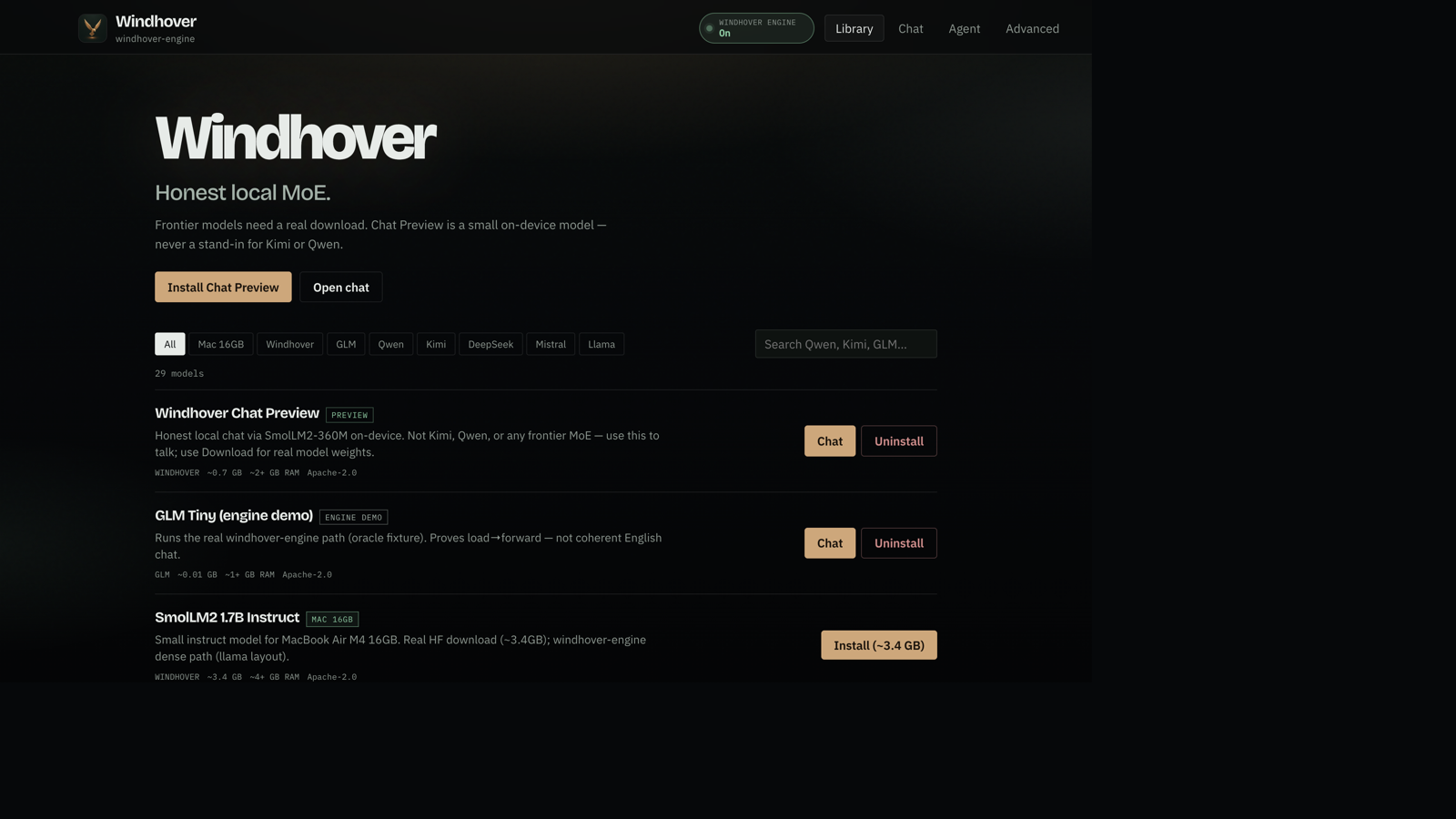The height and width of the screenshot is (819, 1456).
Task: Click the SmolLM2 1.7B Instruct title
Action: click(x=227, y=617)
